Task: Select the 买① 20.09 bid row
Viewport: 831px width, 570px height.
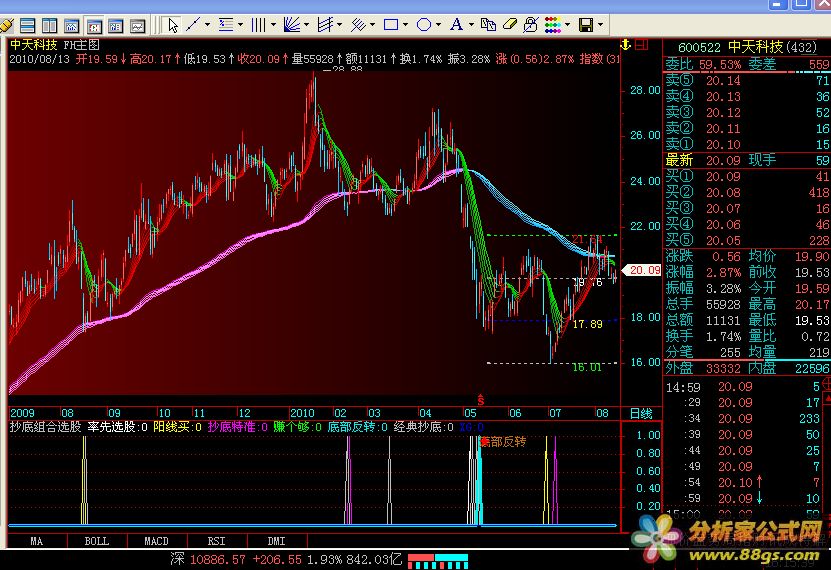Action: coord(747,176)
